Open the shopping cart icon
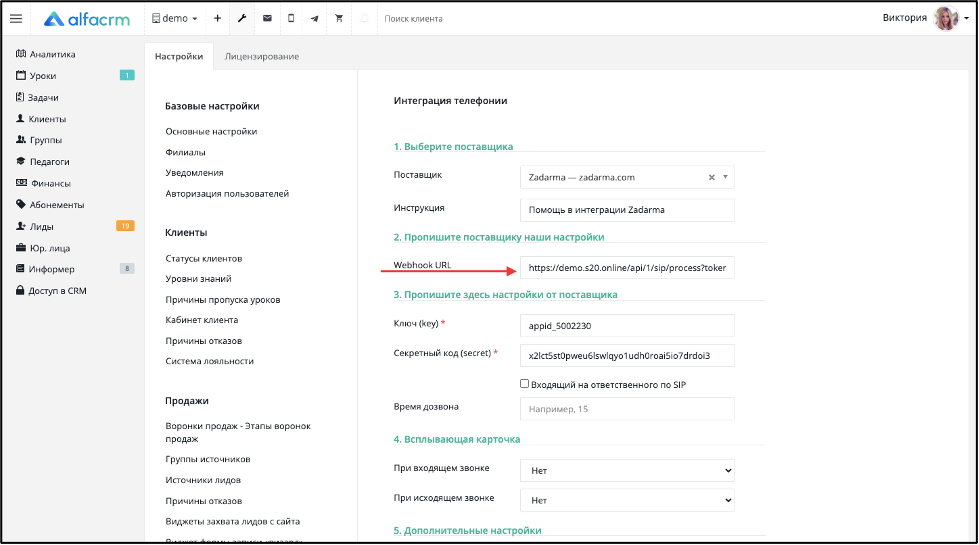The width and height of the screenshot is (979, 545). [339, 19]
